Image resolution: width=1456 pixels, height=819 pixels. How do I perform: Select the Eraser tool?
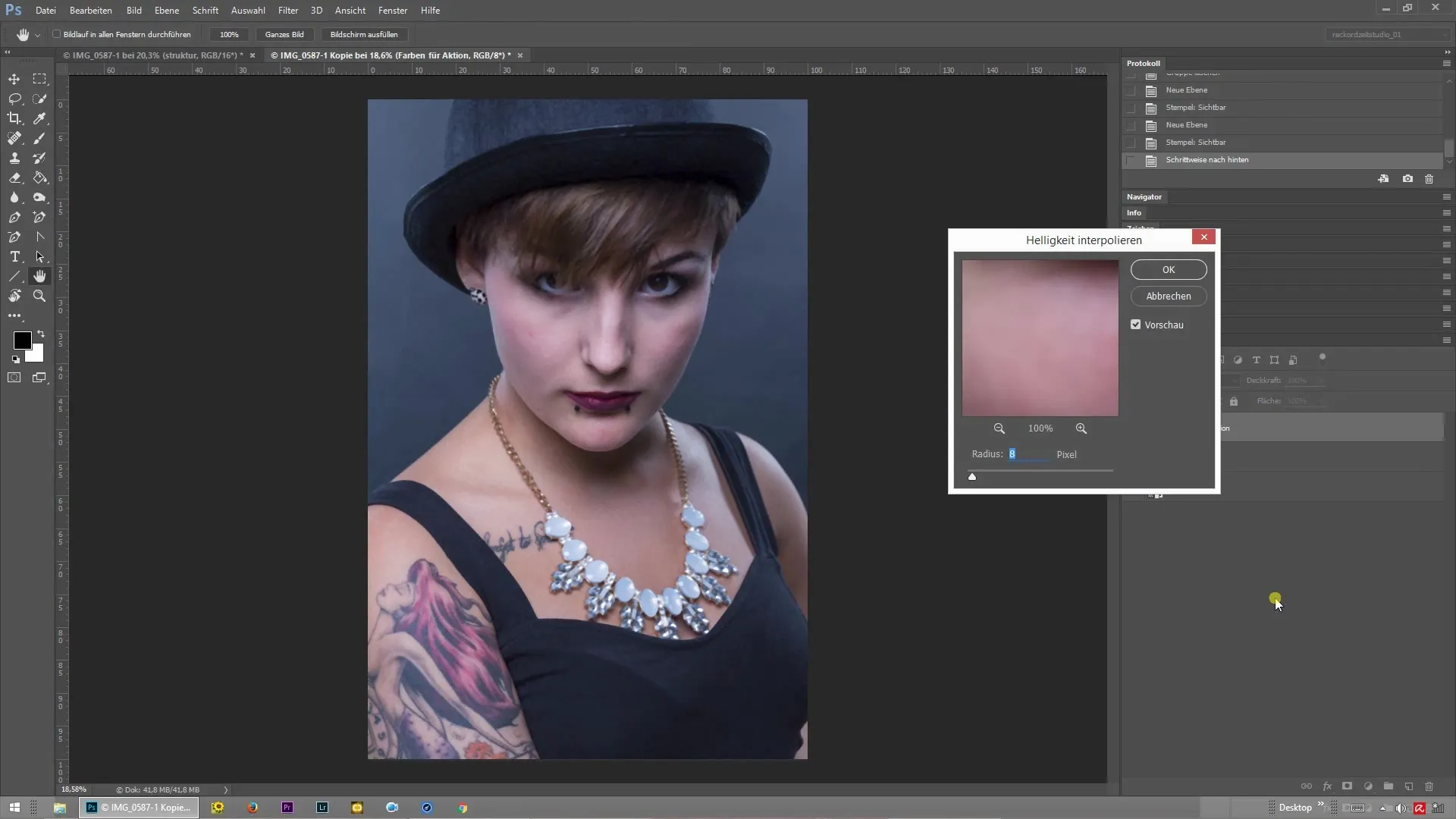pyautogui.click(x=14, y=177)
